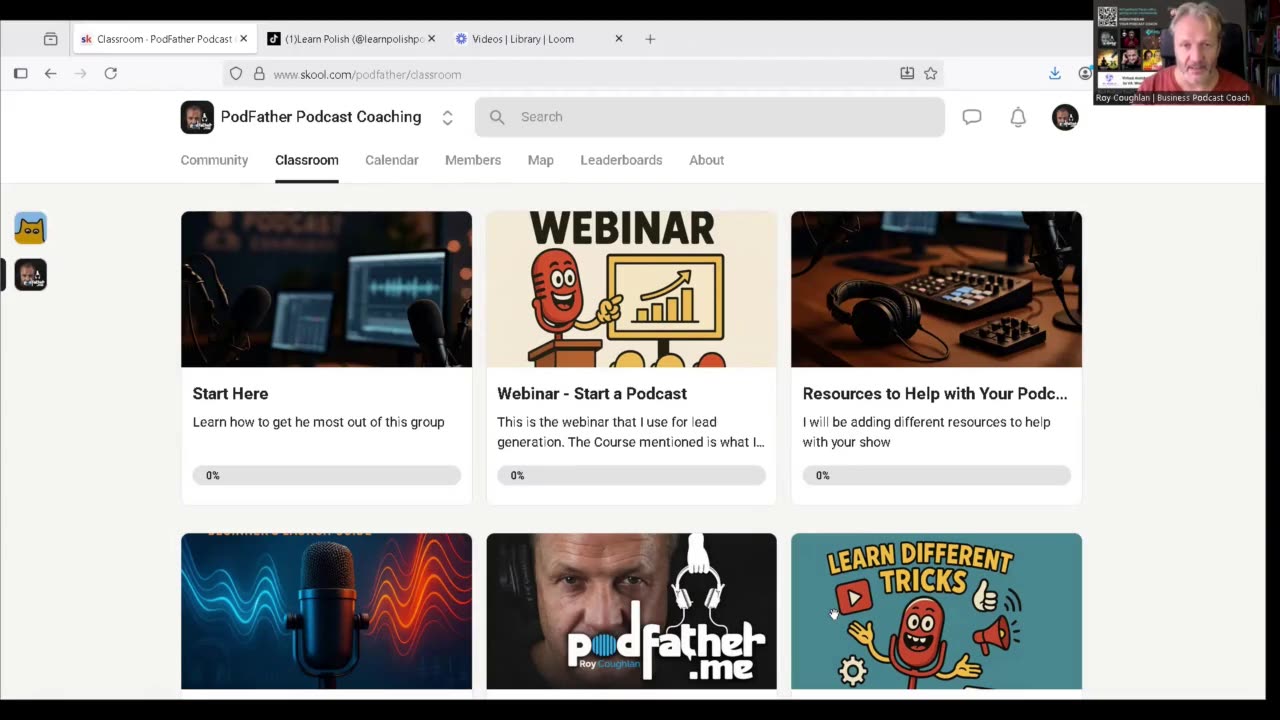Close the Videos Library Loom tab
This screenshot has height=720, width=1280.
click(618, 39)
